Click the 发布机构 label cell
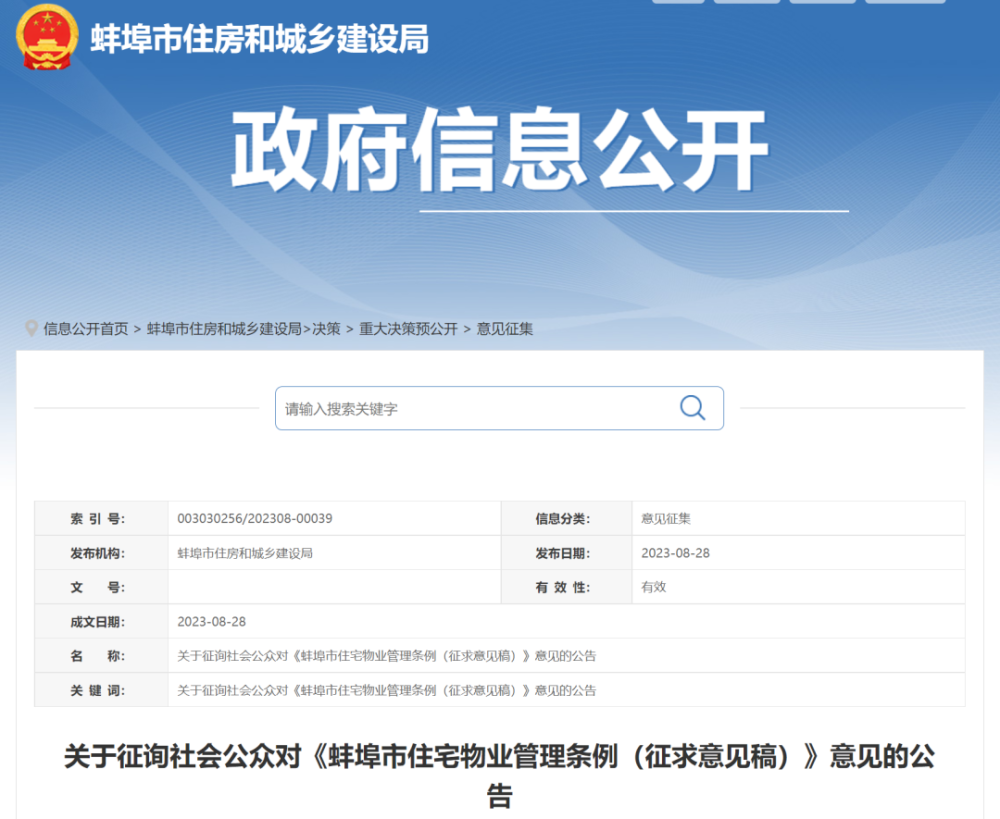 tap(101, 553)
